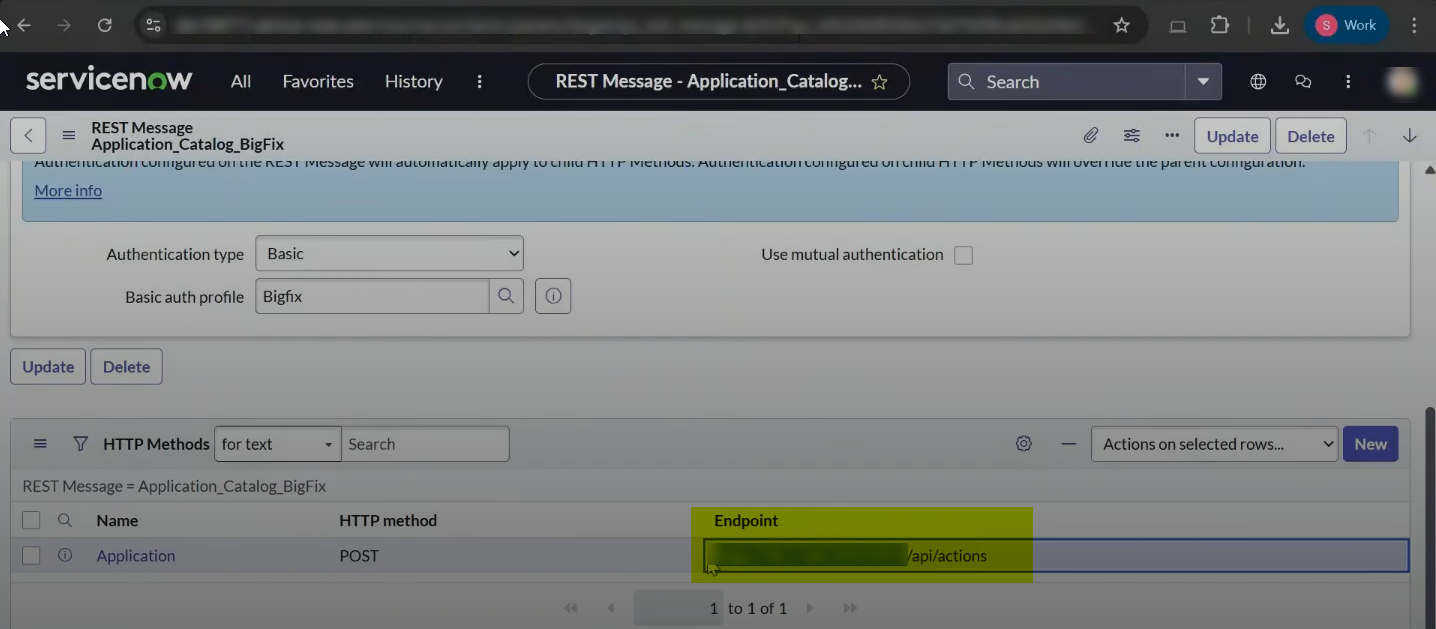The image size is (1436, 629).
Task: Sort by the Name column header
Action: pos(117,520)
